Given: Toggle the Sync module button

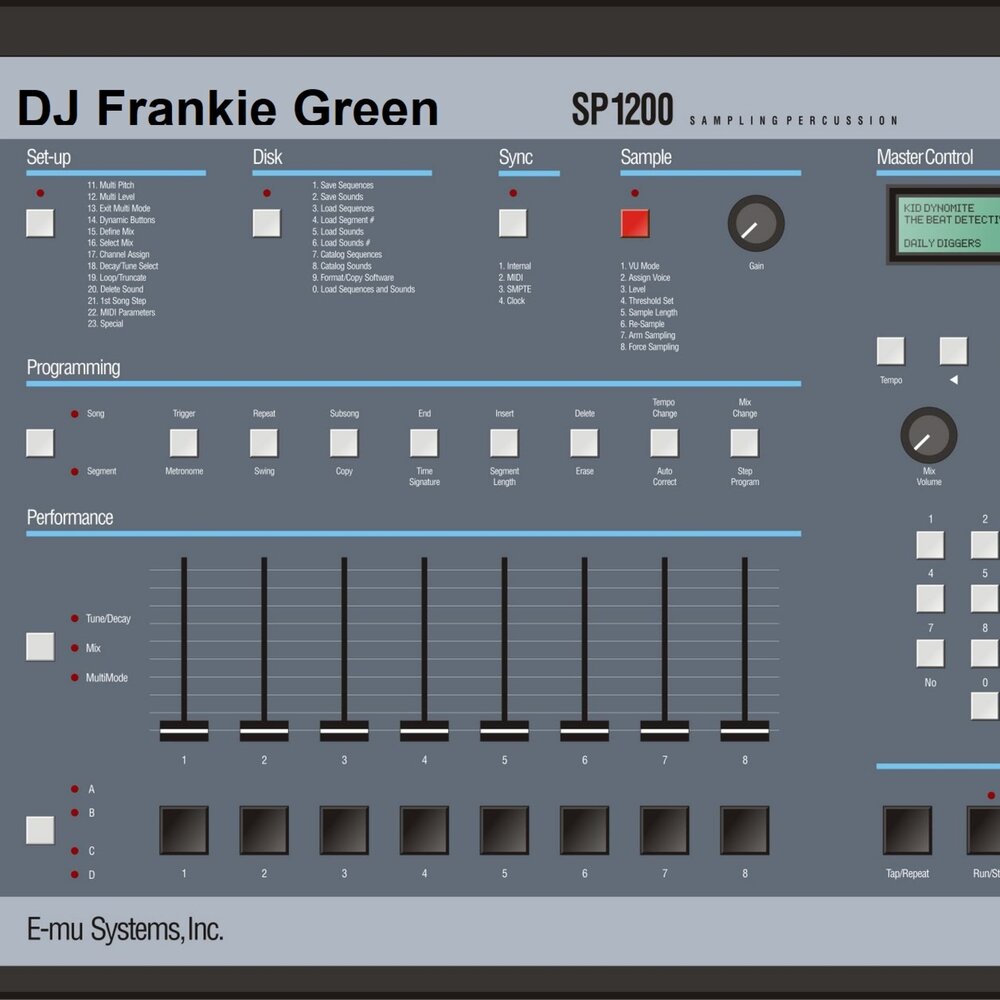Looking at the screenshot, I should point(513,223).
